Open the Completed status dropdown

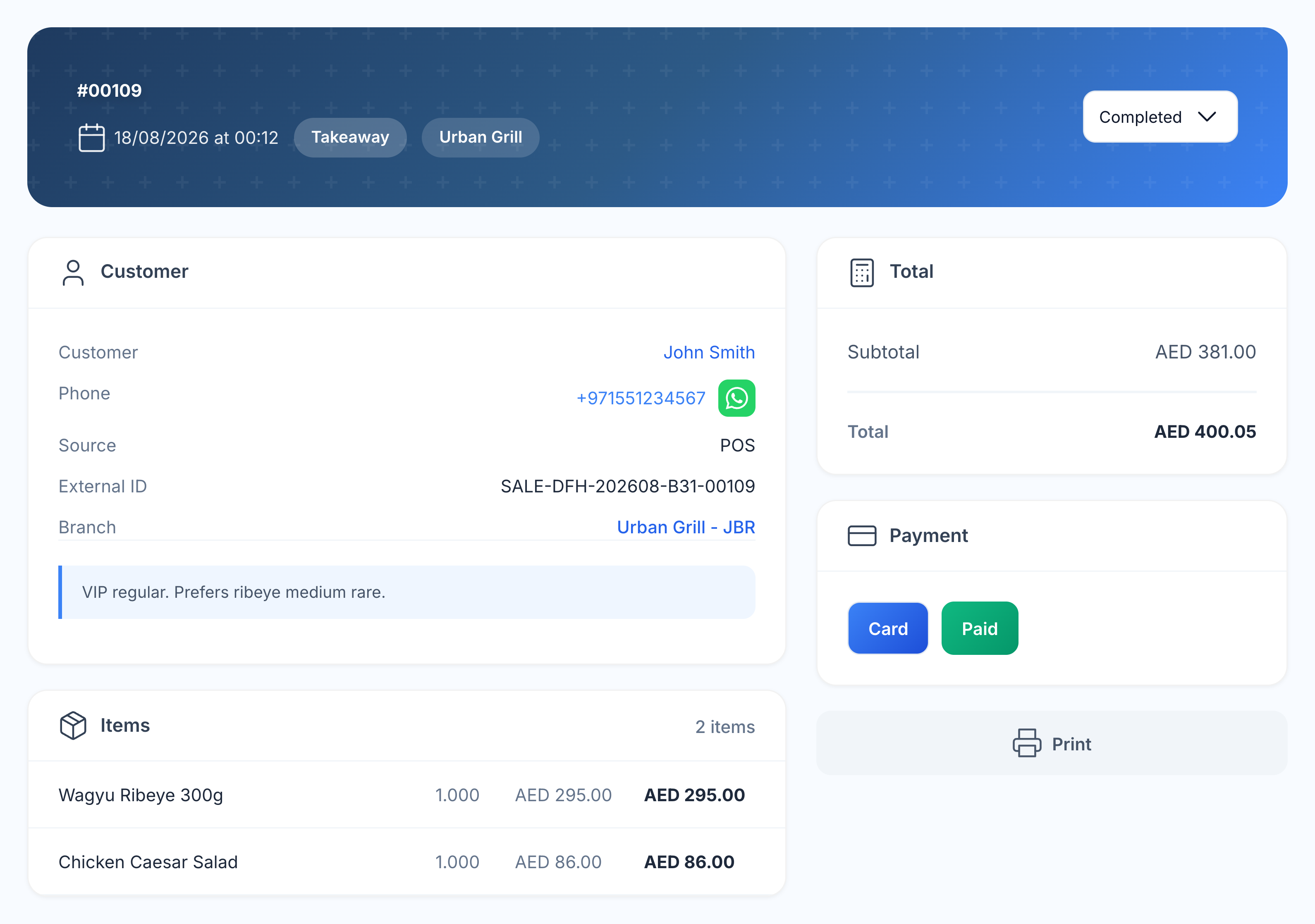pyautogui.click(x=1160, y=117)
